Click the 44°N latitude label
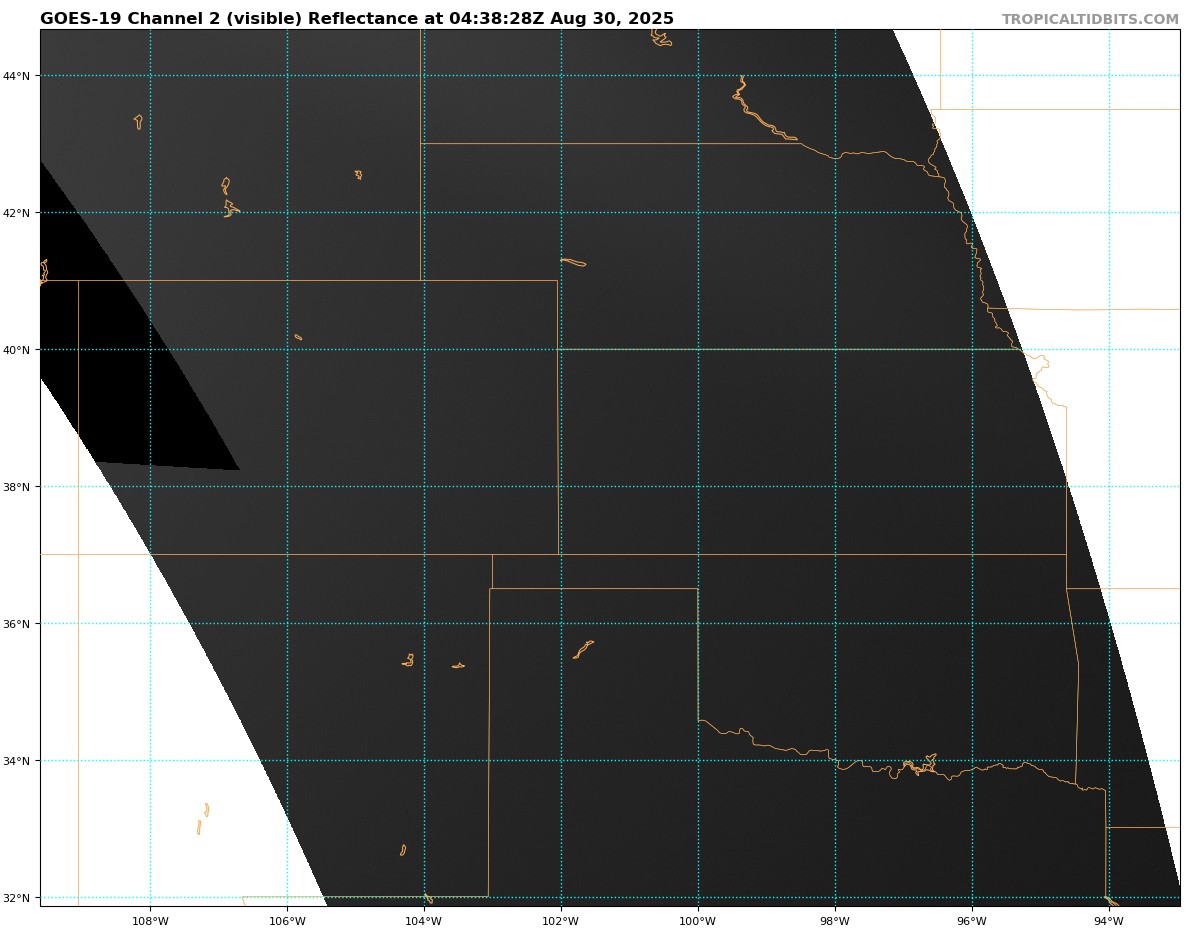 18,76
